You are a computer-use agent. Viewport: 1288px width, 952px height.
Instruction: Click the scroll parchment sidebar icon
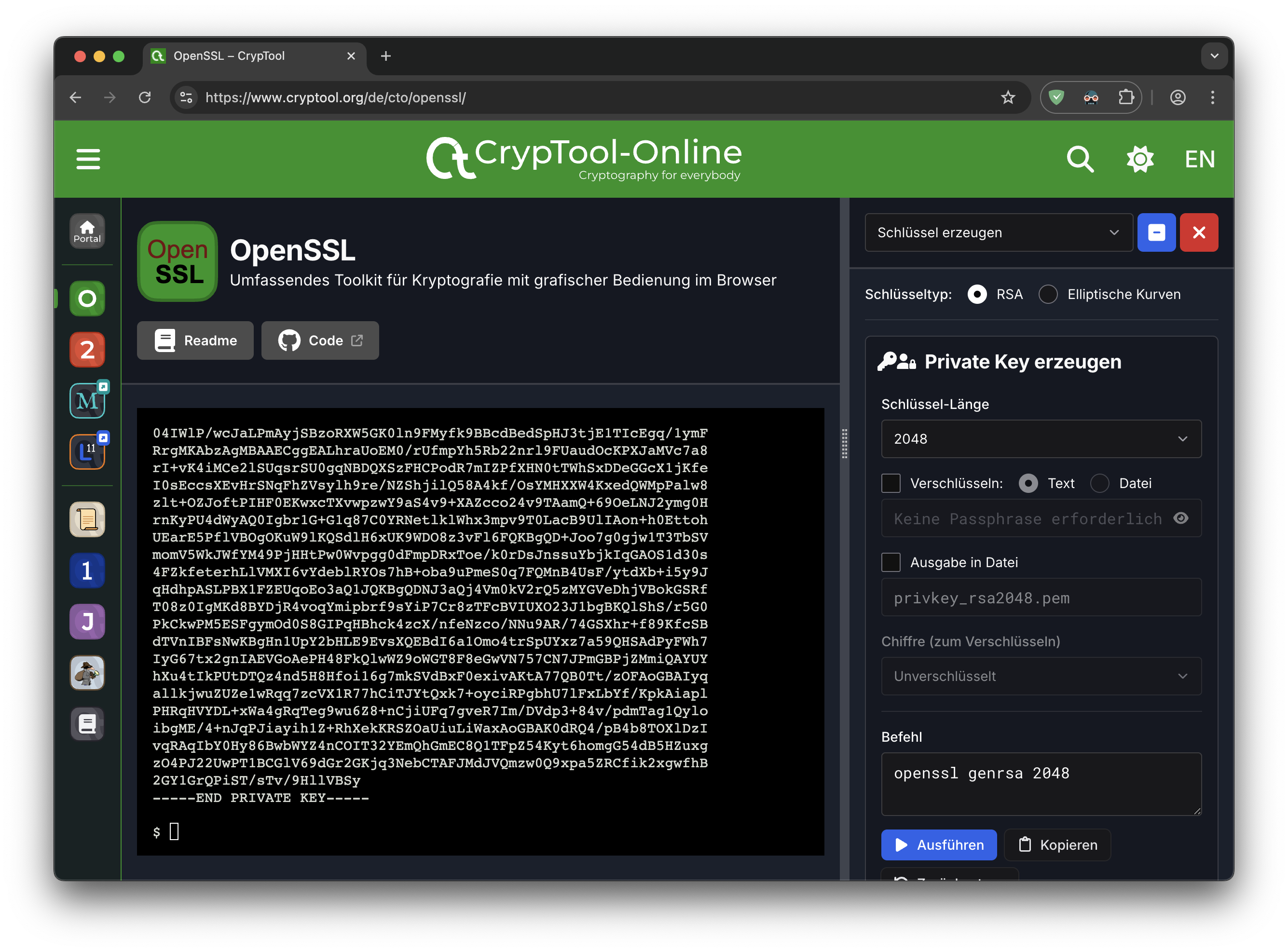pos(87,519)
